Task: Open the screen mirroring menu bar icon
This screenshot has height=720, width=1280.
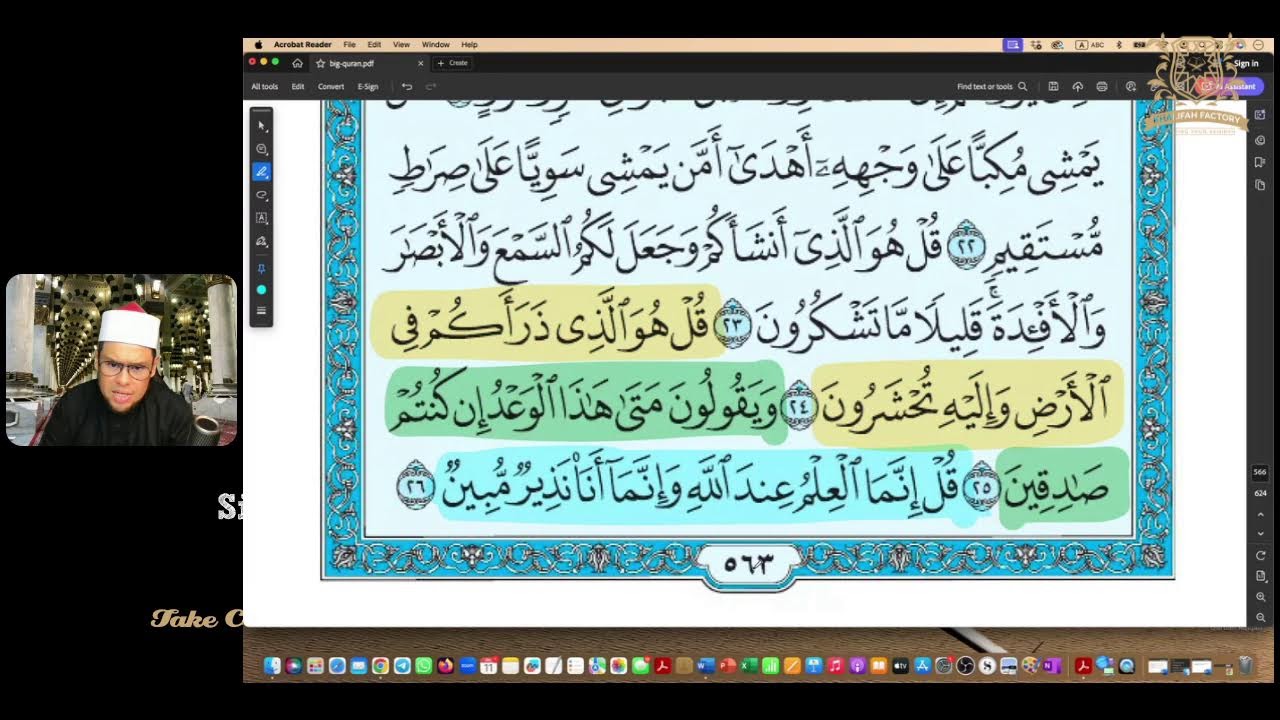Action: [x=1013, y=45]
